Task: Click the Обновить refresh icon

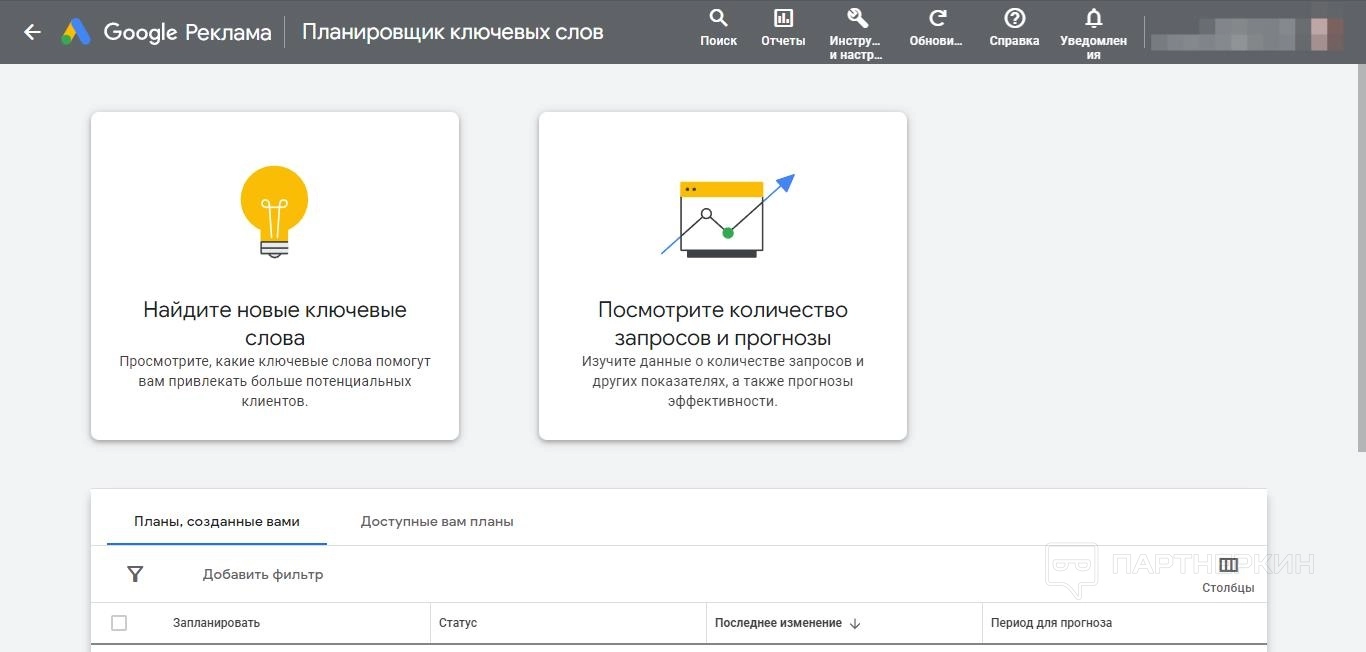Action: [937, 19]
